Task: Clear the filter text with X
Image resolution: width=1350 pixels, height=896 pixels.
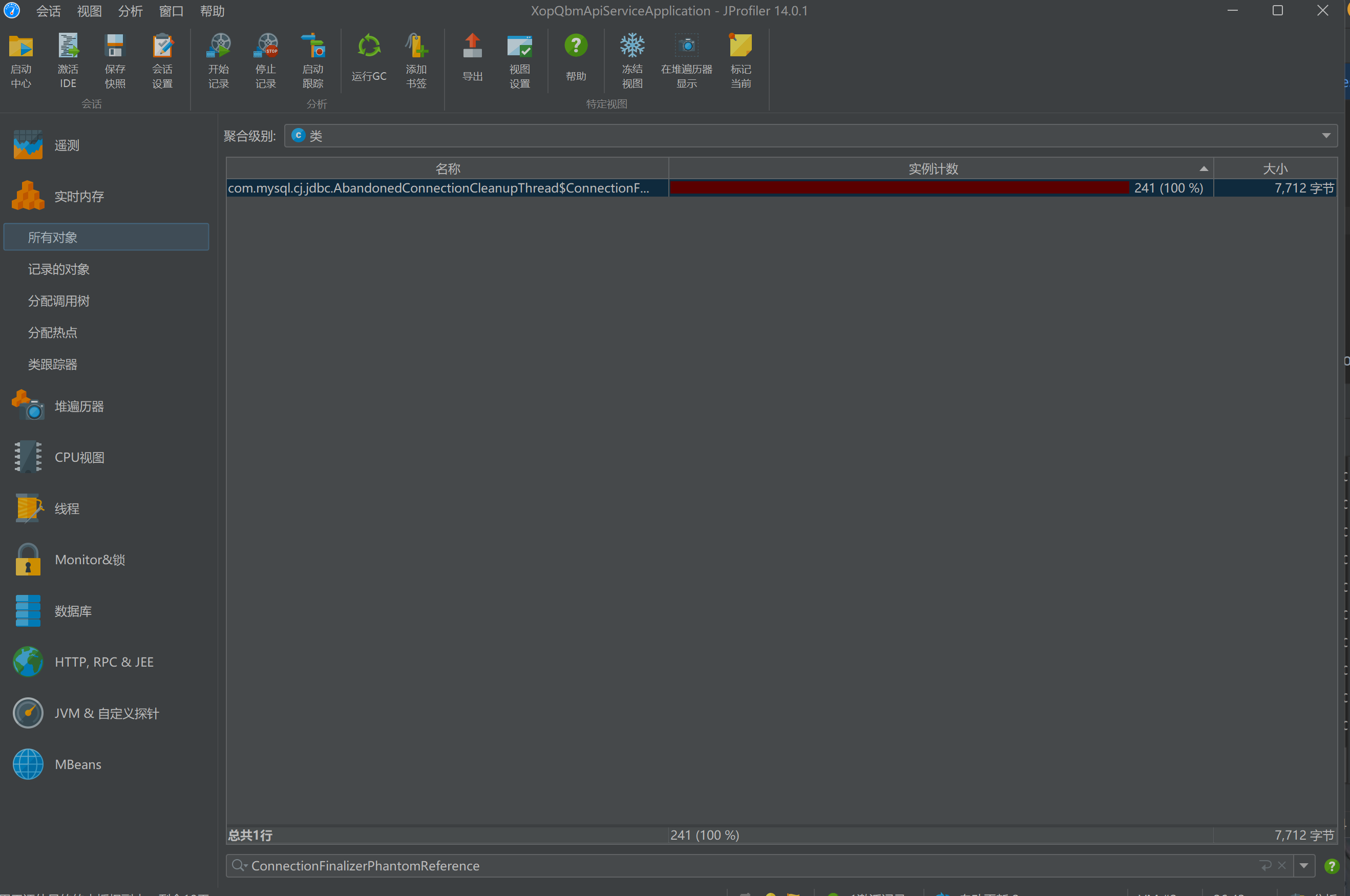Action: pyautogui.click(x=1282, y=866)
